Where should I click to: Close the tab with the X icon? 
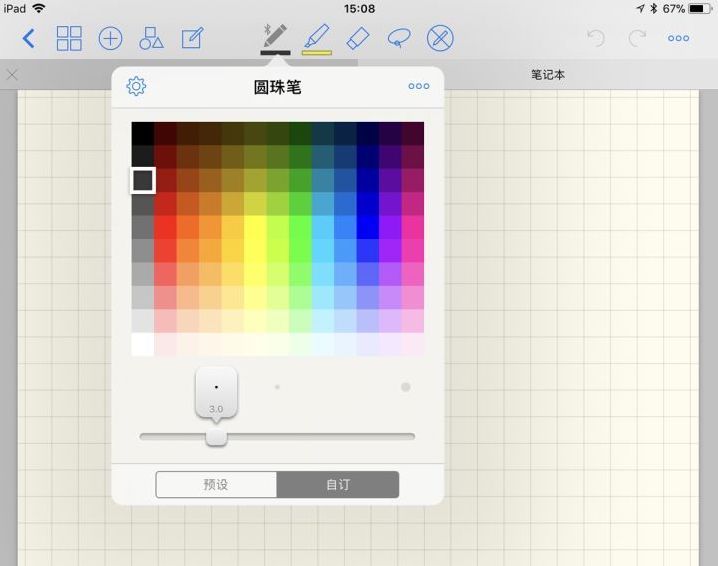[x=12, y=75]
